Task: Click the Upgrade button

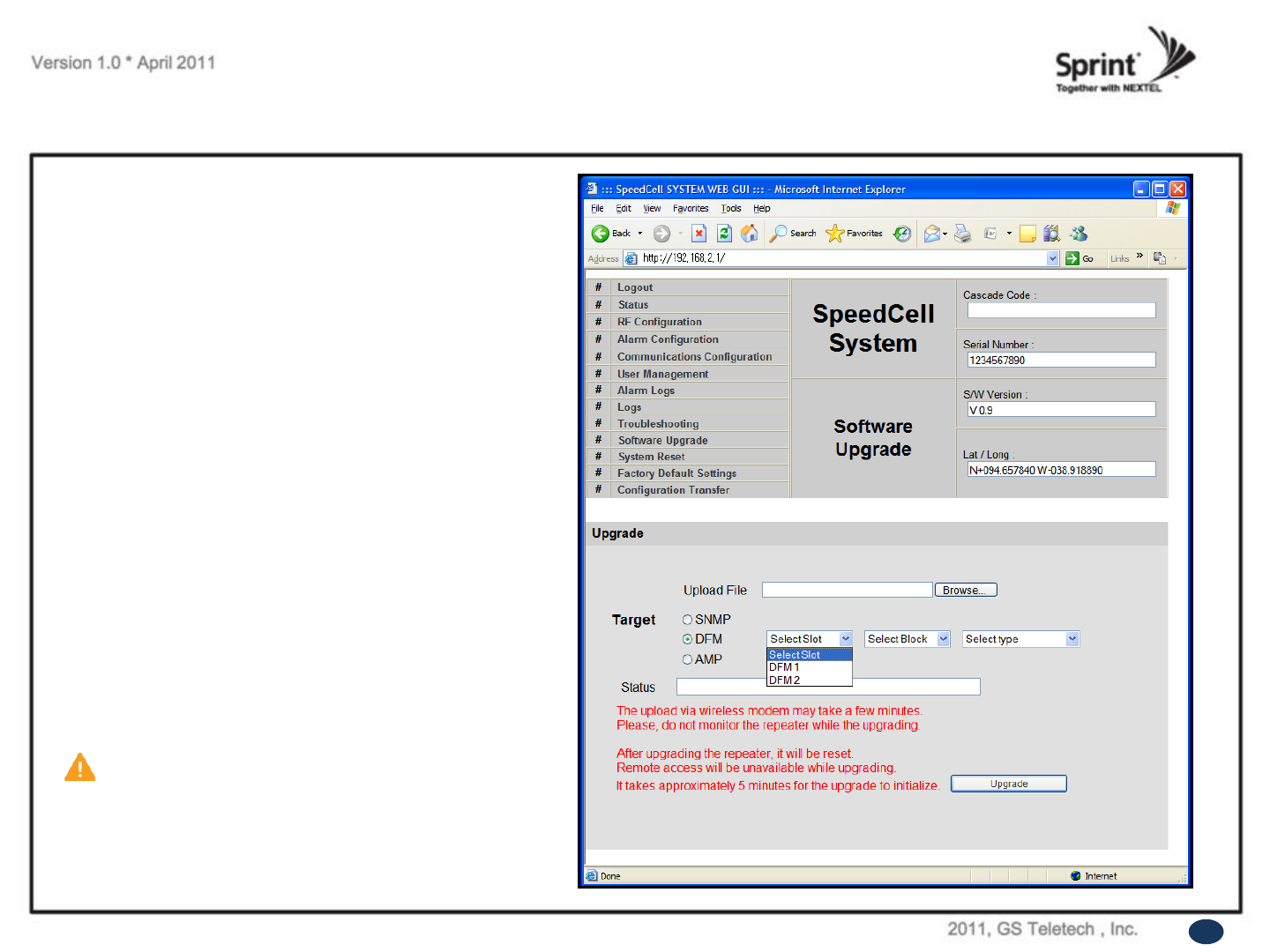Action: point(1009,784)
